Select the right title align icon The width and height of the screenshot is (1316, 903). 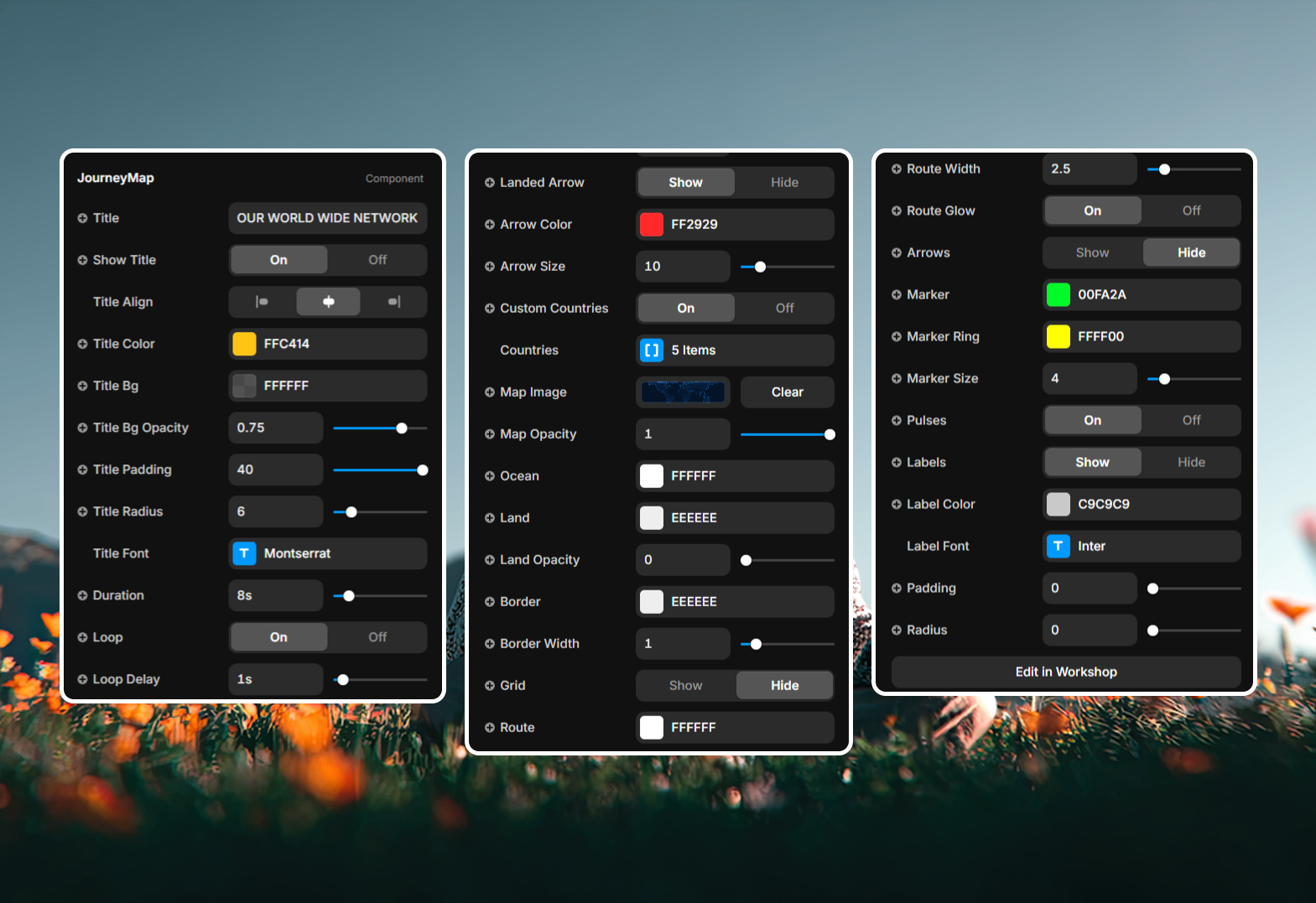pyautogui.click(x=394, y=302)
